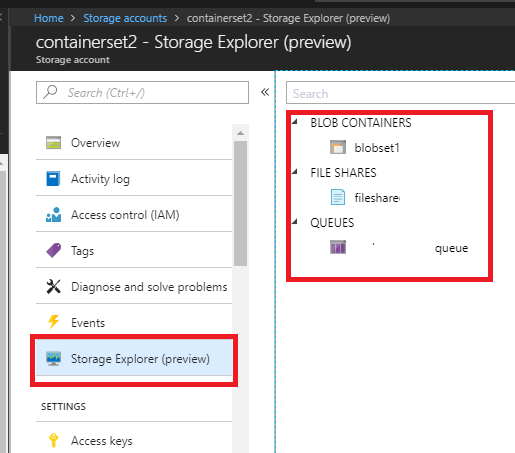
Task: Collapse the FILE SHARES tree node
Action: [x=295, y=172]
